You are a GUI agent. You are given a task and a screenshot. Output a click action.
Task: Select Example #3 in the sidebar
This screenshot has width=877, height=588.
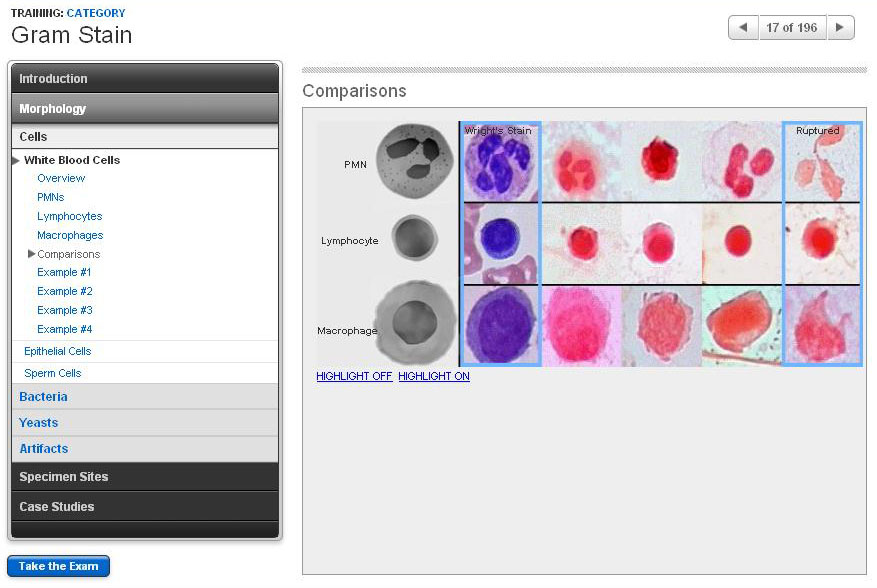coord(65,310)
